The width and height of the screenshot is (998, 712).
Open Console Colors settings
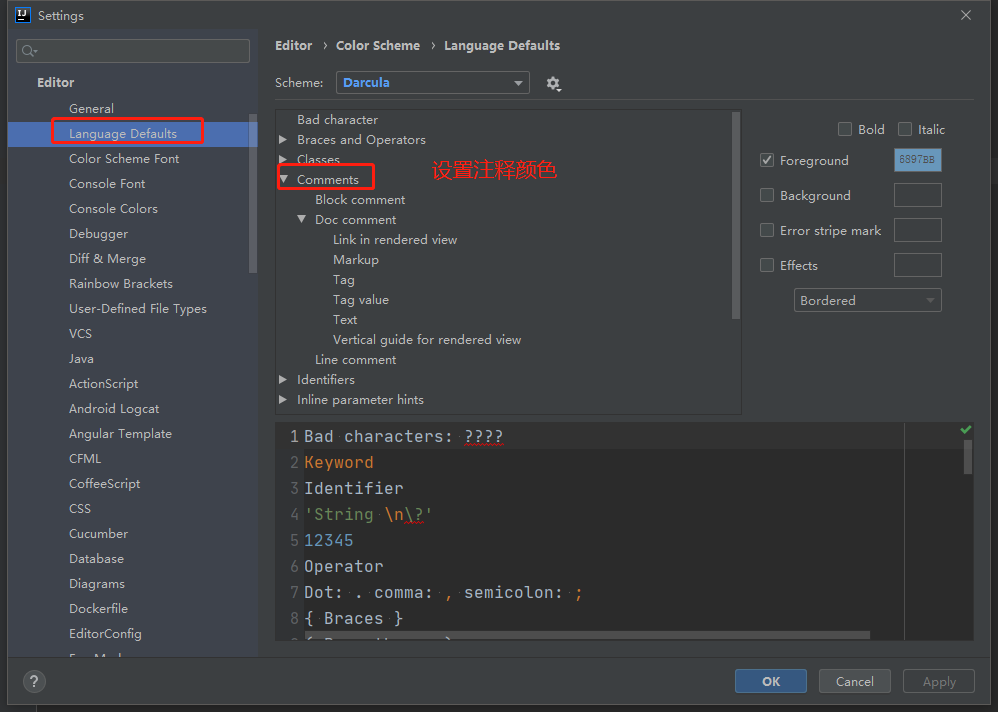pyautogui.click(x=113, y=209)
